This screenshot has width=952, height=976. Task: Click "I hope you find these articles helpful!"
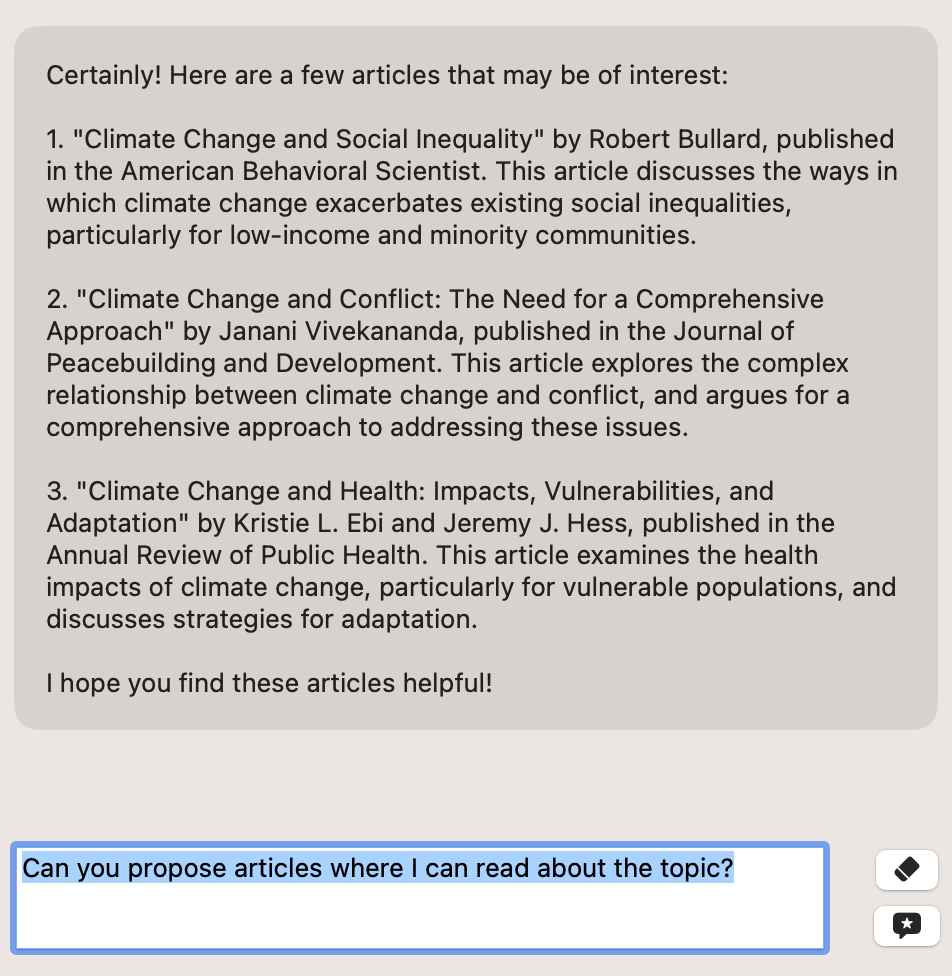(269, 683)
